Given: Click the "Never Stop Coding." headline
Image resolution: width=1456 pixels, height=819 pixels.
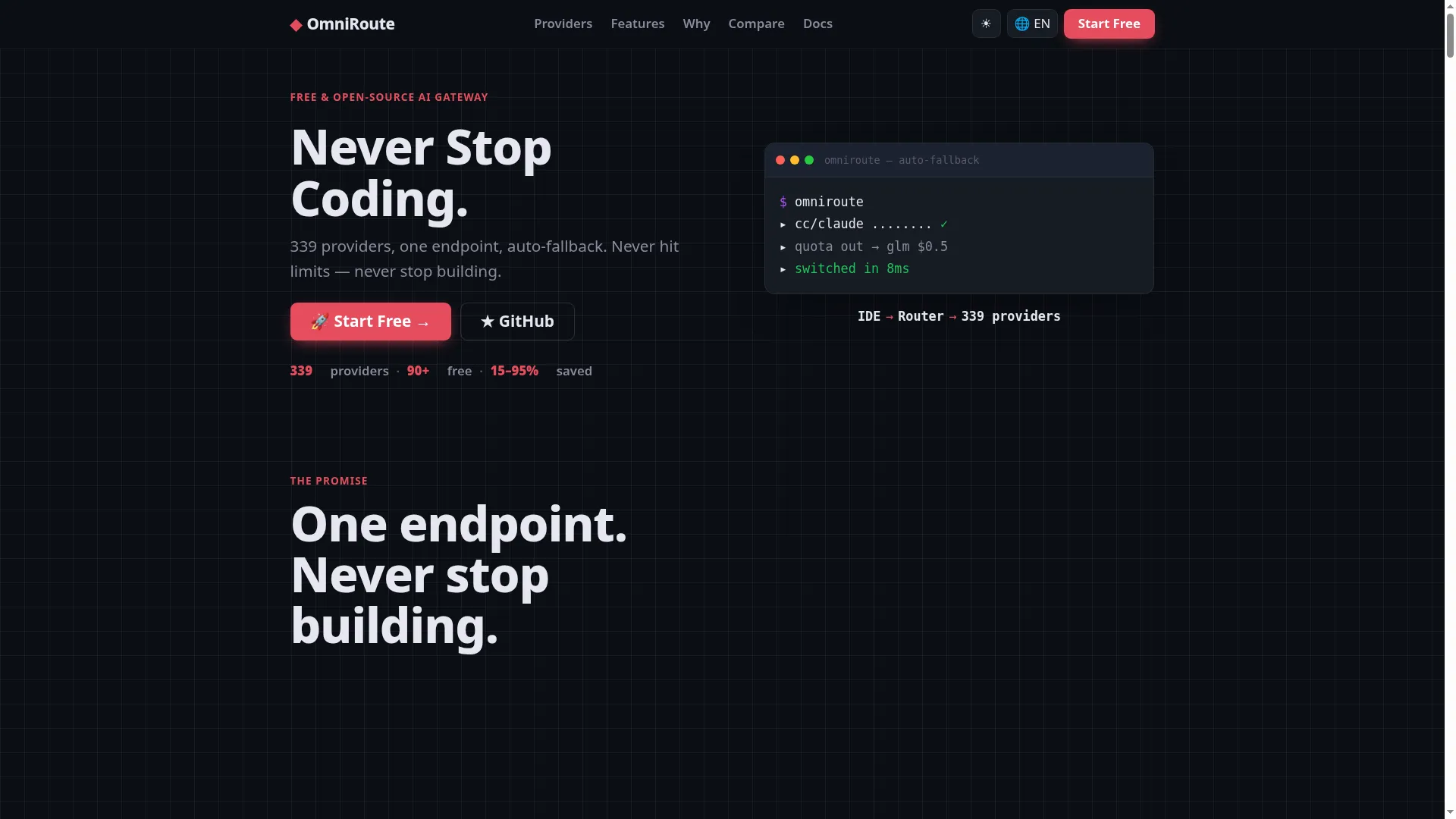Looking at the screenshot, I should 421,173.
